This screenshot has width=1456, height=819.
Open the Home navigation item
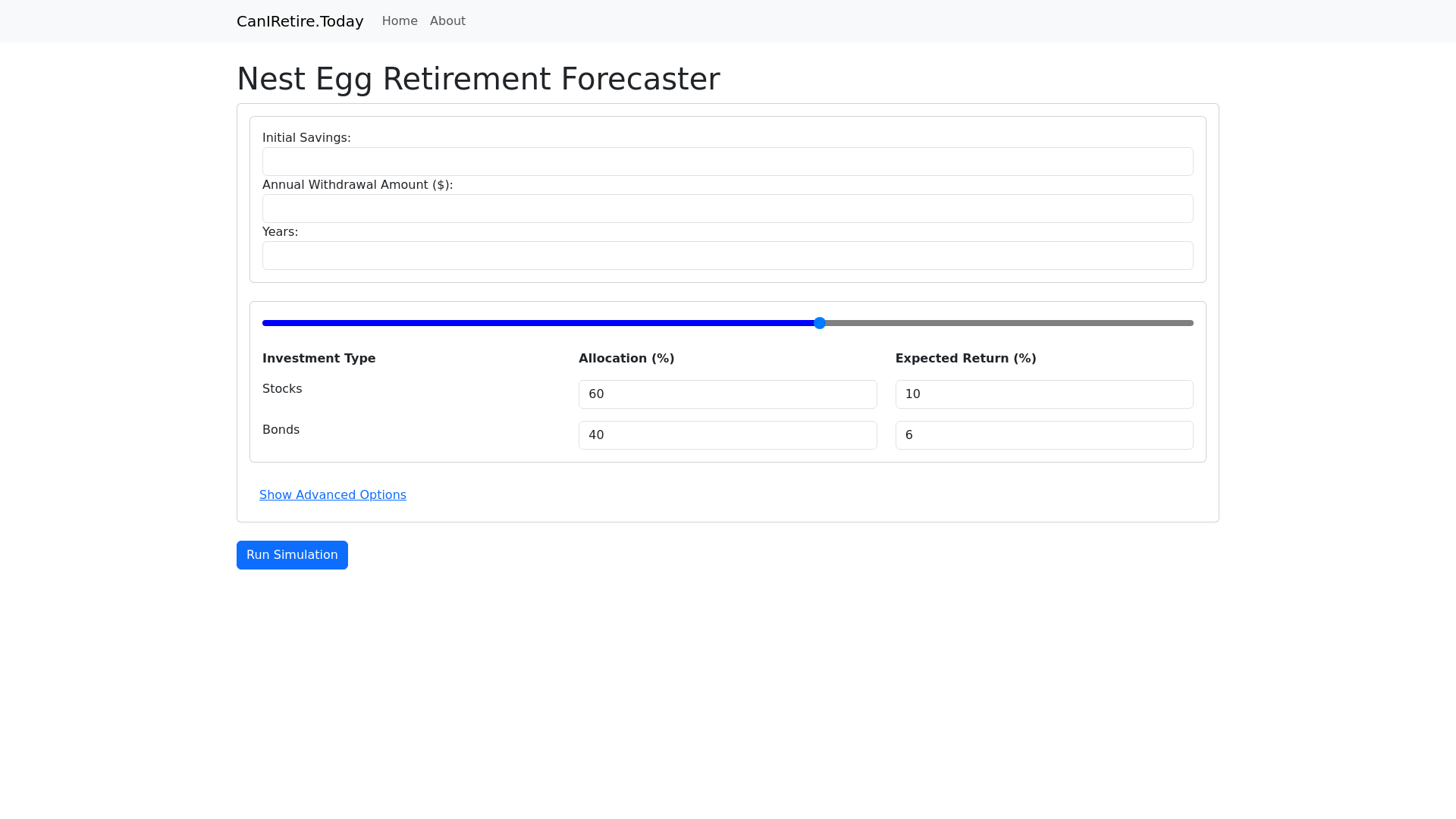point(400,21)
